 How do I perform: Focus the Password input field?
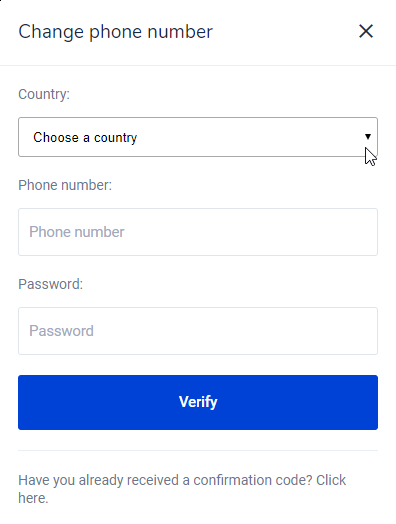click(198, 331)
